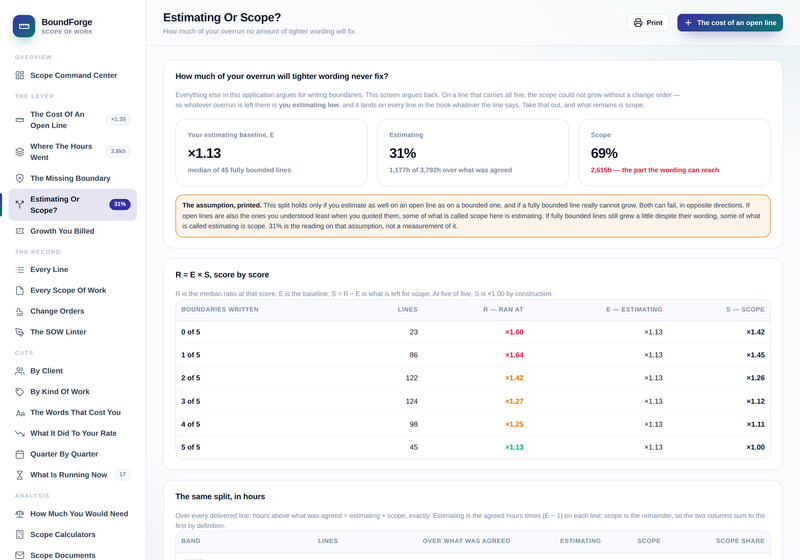Click the Estimating 31% card

coord(473,152)
